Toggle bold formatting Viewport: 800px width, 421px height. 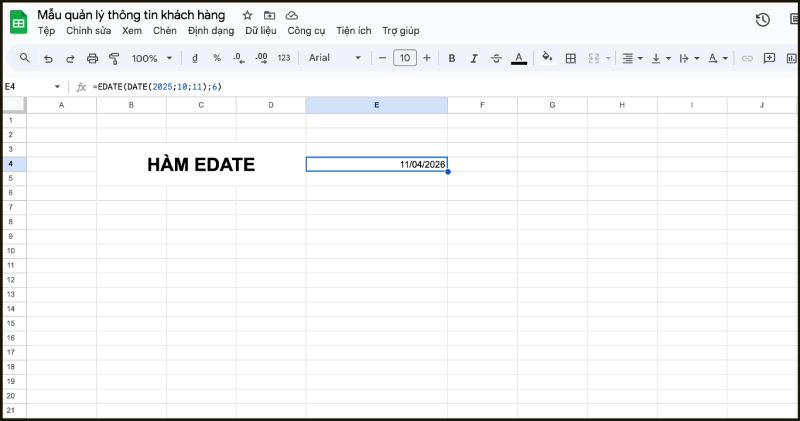[452, 59]
